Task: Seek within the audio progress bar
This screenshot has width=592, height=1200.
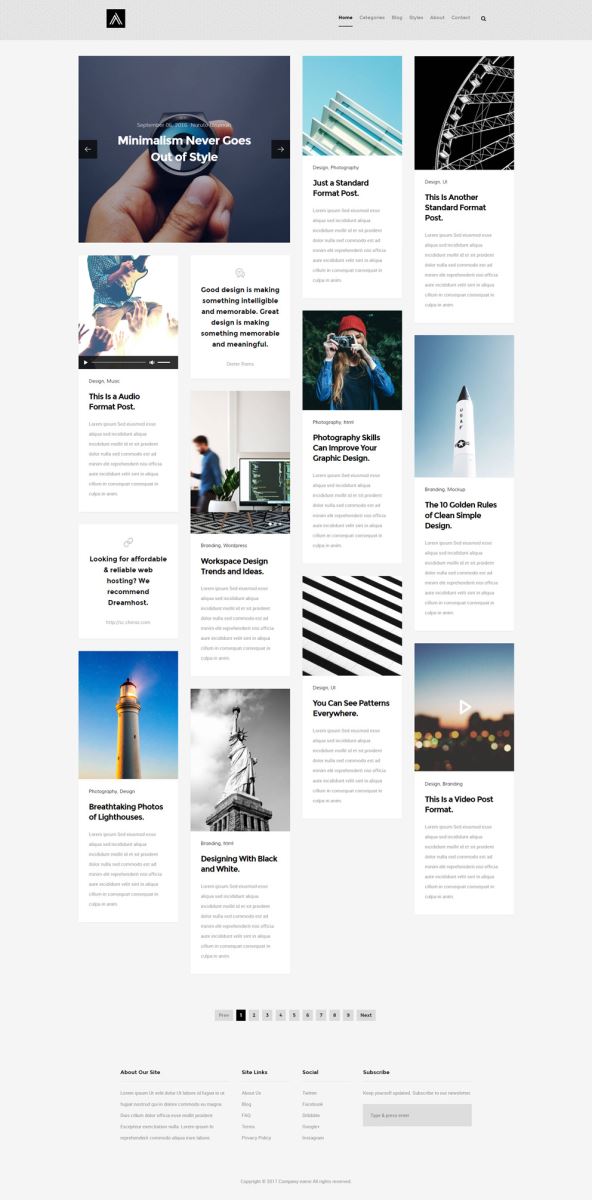Action: [119, 362]
